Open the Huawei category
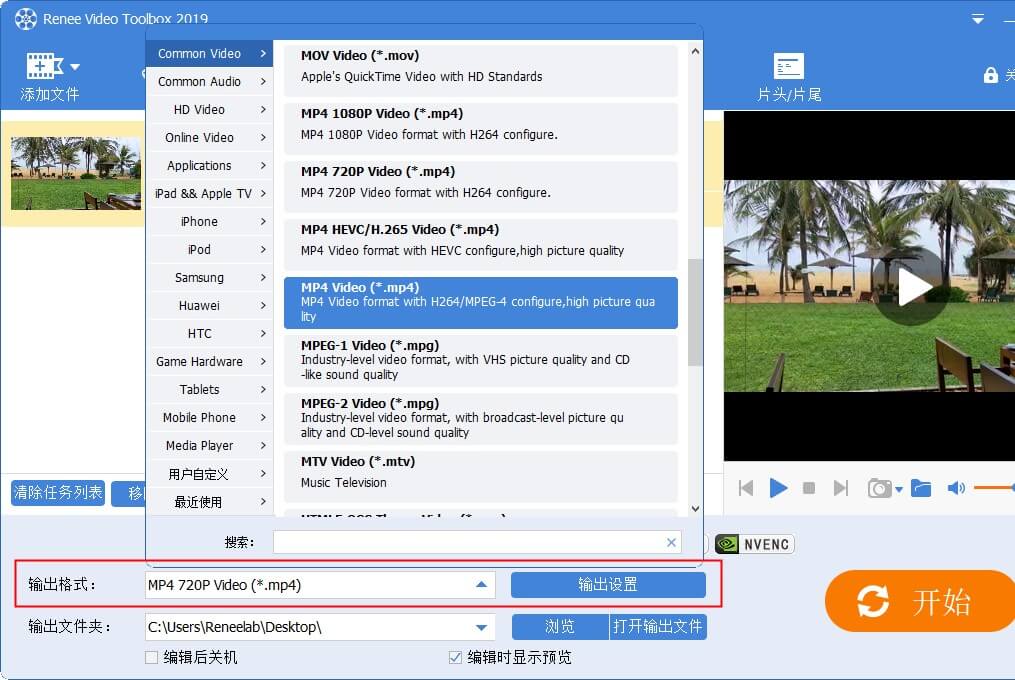 pos(210,305)
